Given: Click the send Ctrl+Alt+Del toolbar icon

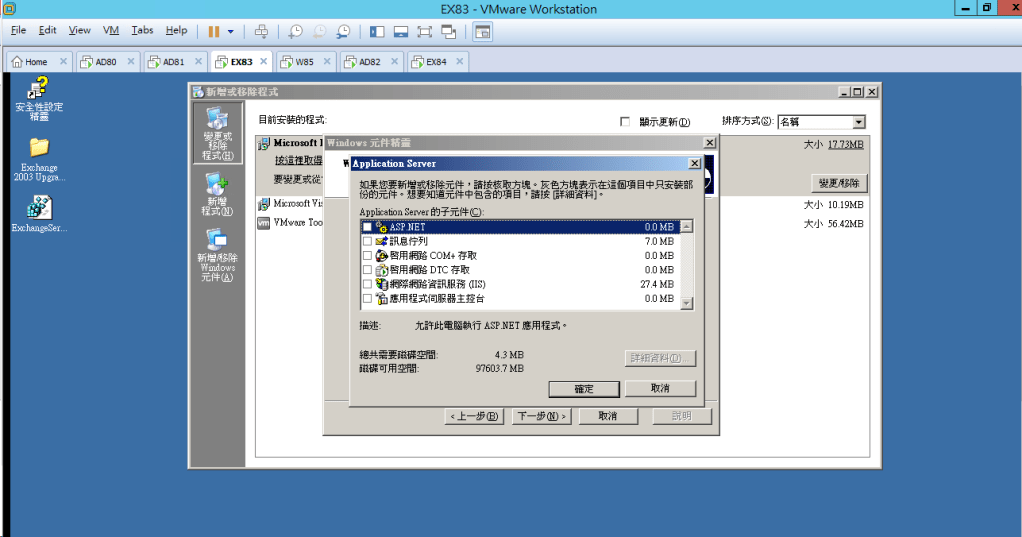Looking at the screenshot, I should coord(261,31).
